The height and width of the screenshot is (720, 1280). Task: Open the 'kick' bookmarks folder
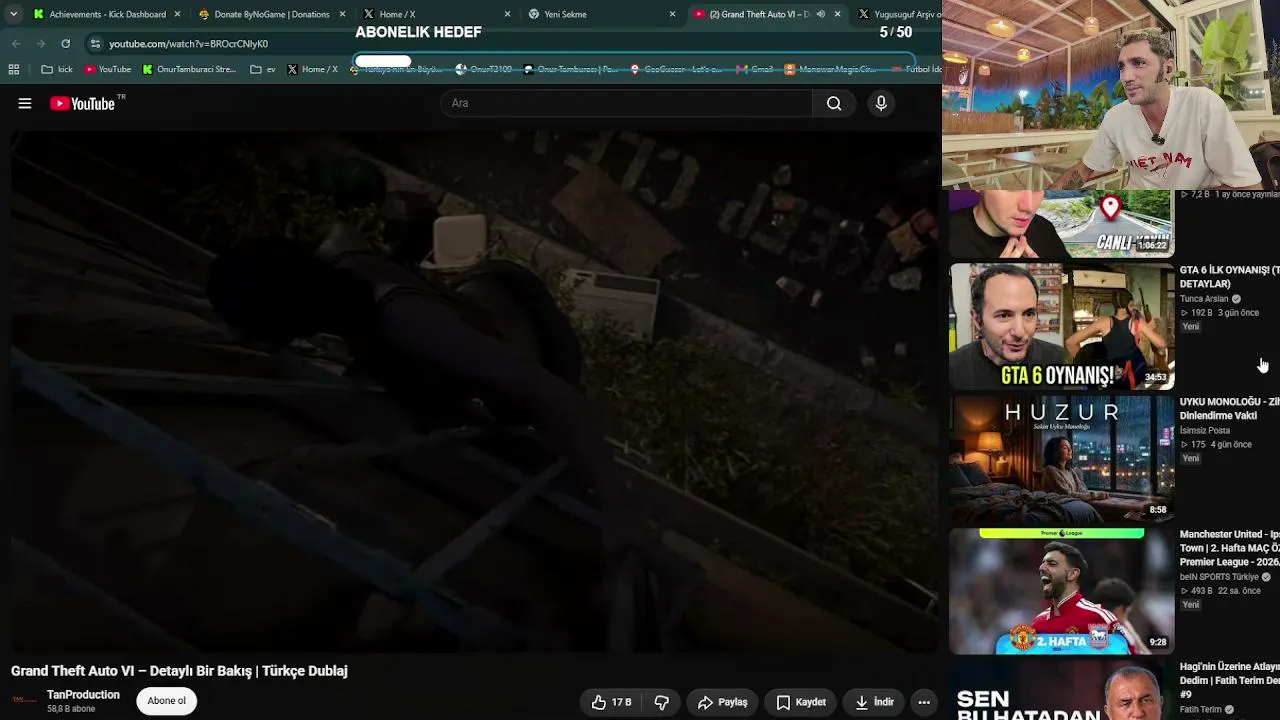(57, 69)
